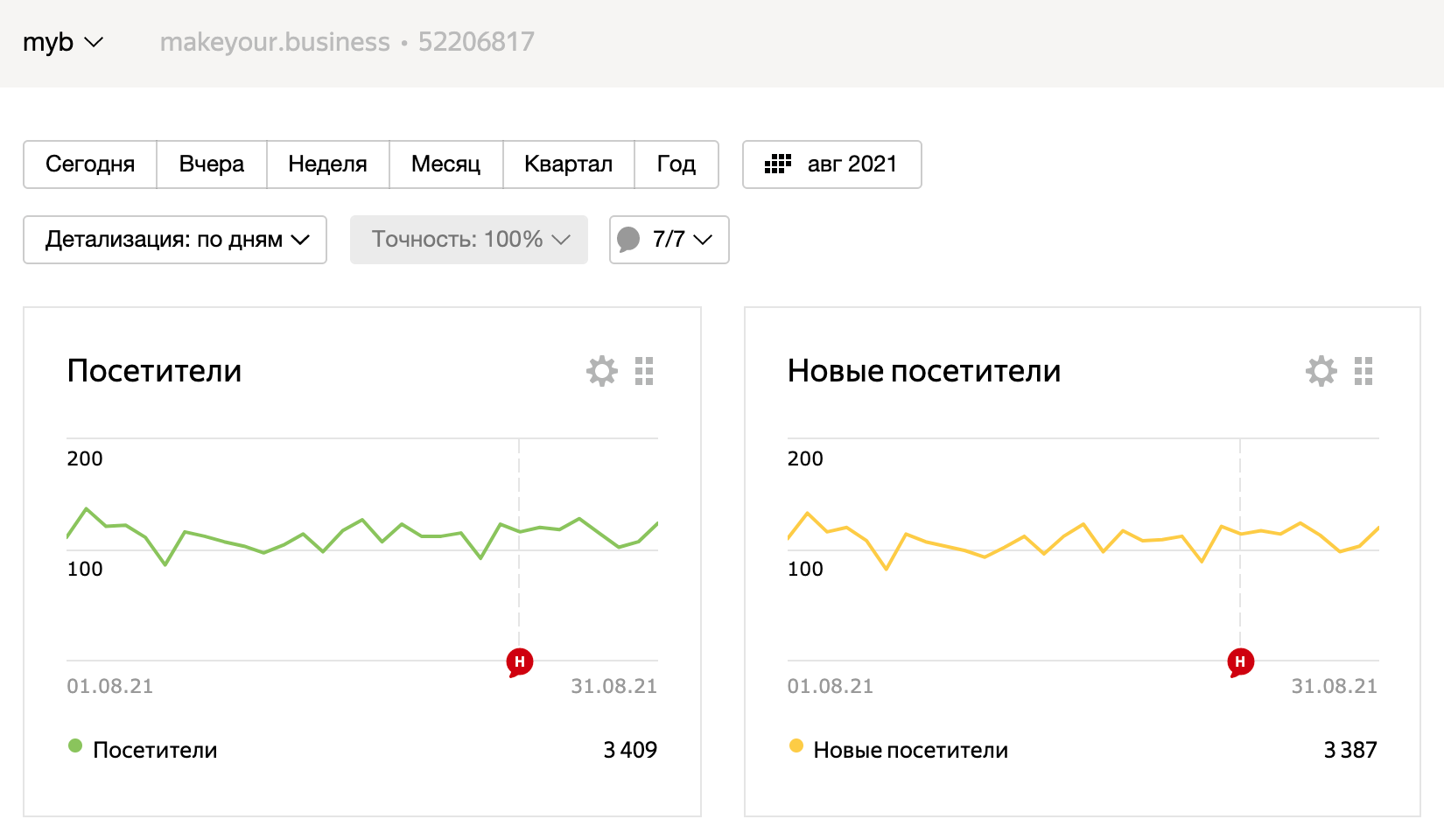Select the Квартал period tab
Screen dimensions: 1444x840
pos(568,164)
